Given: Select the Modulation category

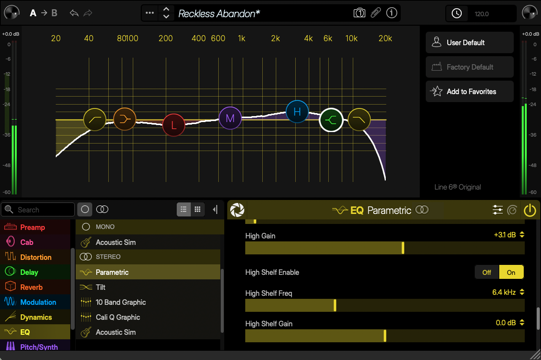Looking at the screenshot, I should click(35, 302).
